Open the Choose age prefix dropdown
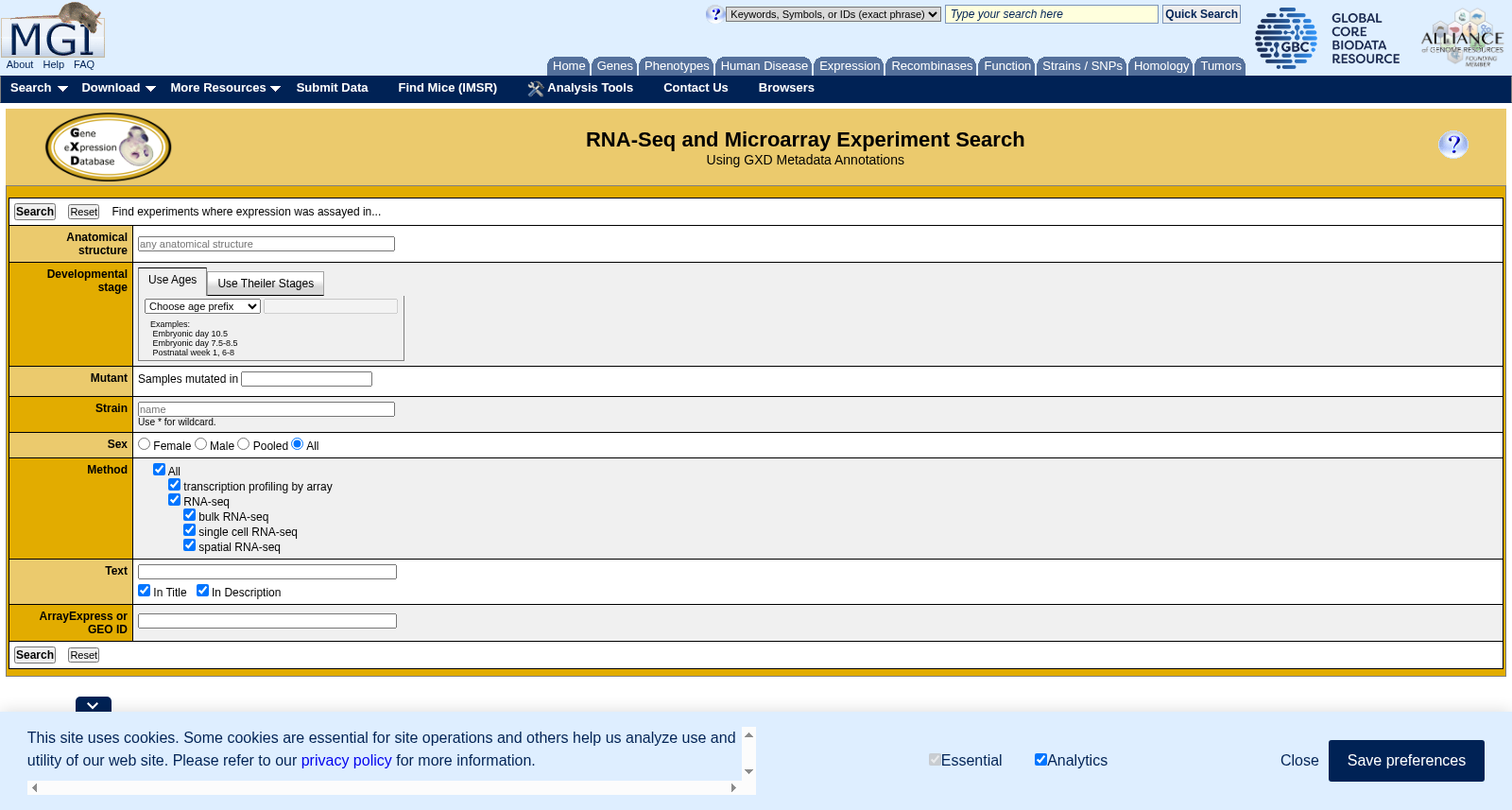1512x810 pixels. click(x=202, y=306)
